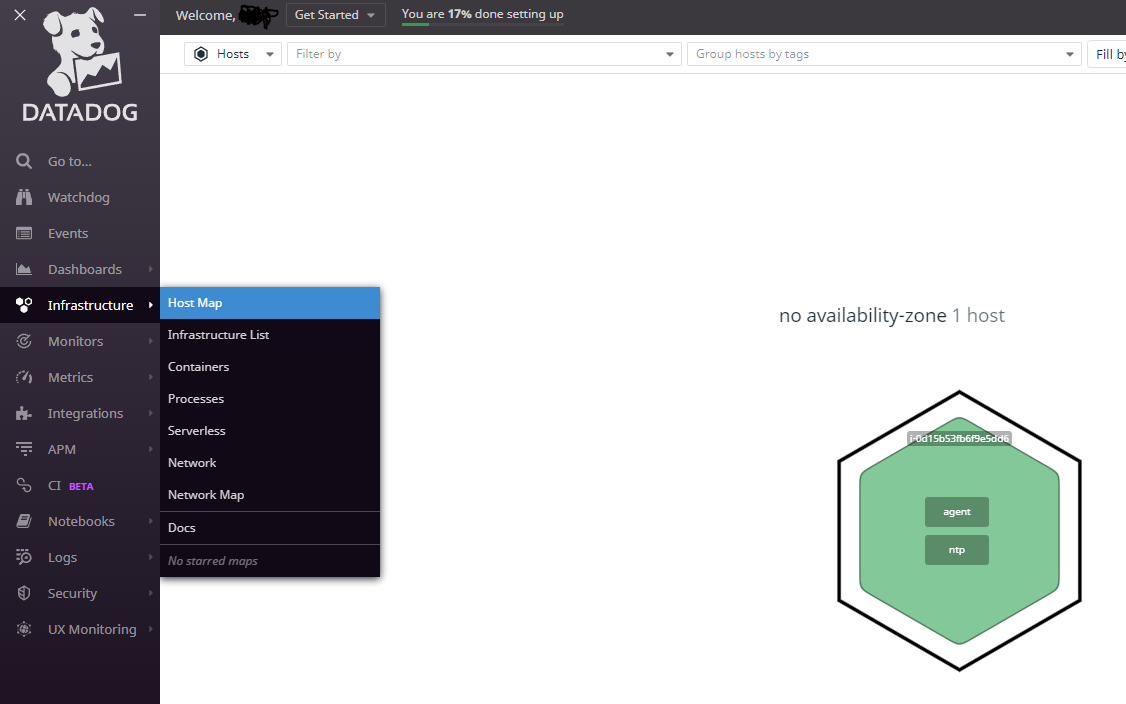Click the Go to search magnifier icon
This screenshot has width=1126, height=704.
pos(24,161)
